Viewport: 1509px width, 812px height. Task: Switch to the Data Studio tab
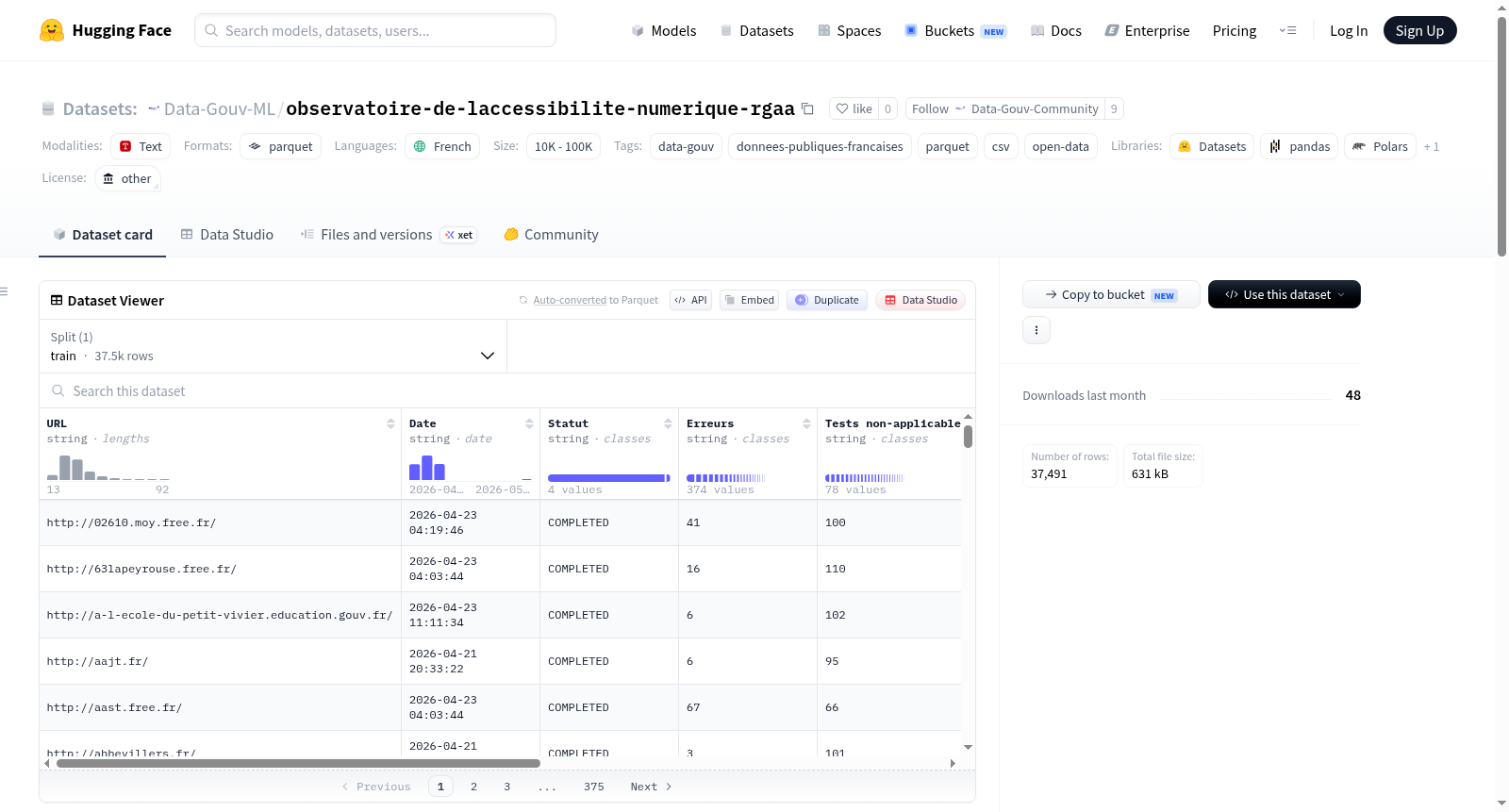point(227,234)
